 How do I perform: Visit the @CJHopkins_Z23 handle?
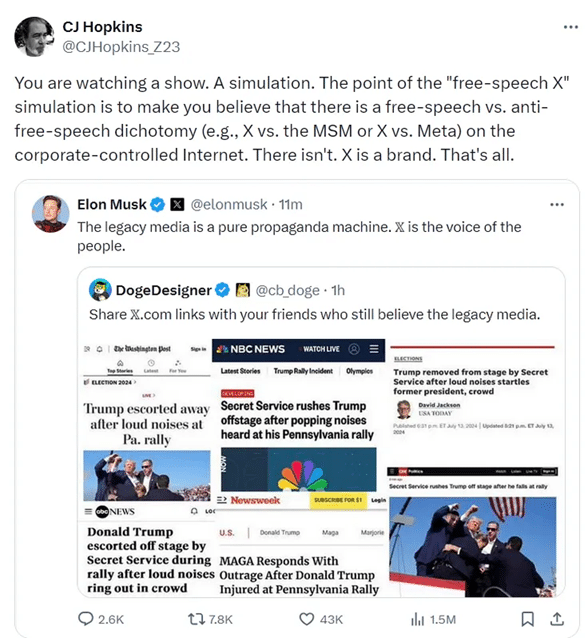pos(121,47)
